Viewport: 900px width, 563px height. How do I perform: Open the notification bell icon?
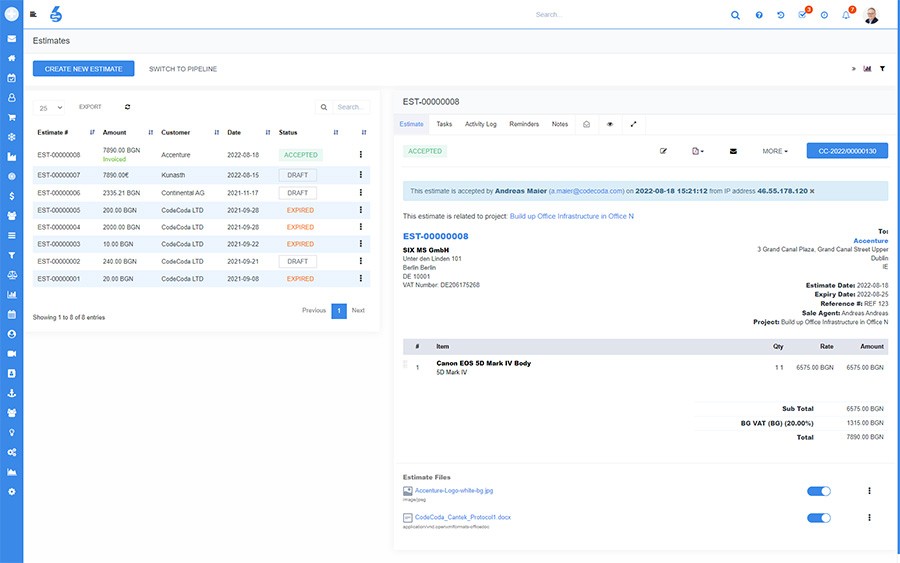[x=846, y=15]
